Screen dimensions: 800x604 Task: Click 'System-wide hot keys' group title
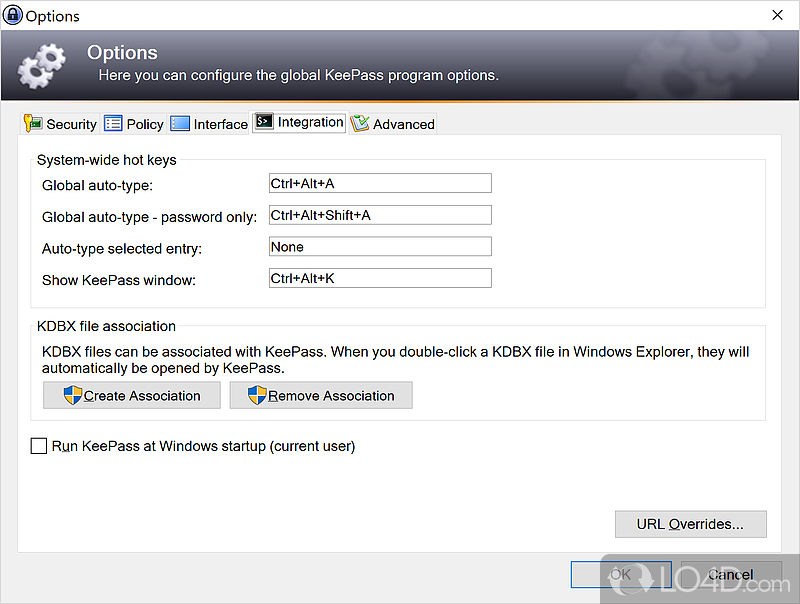pos(107,160)
